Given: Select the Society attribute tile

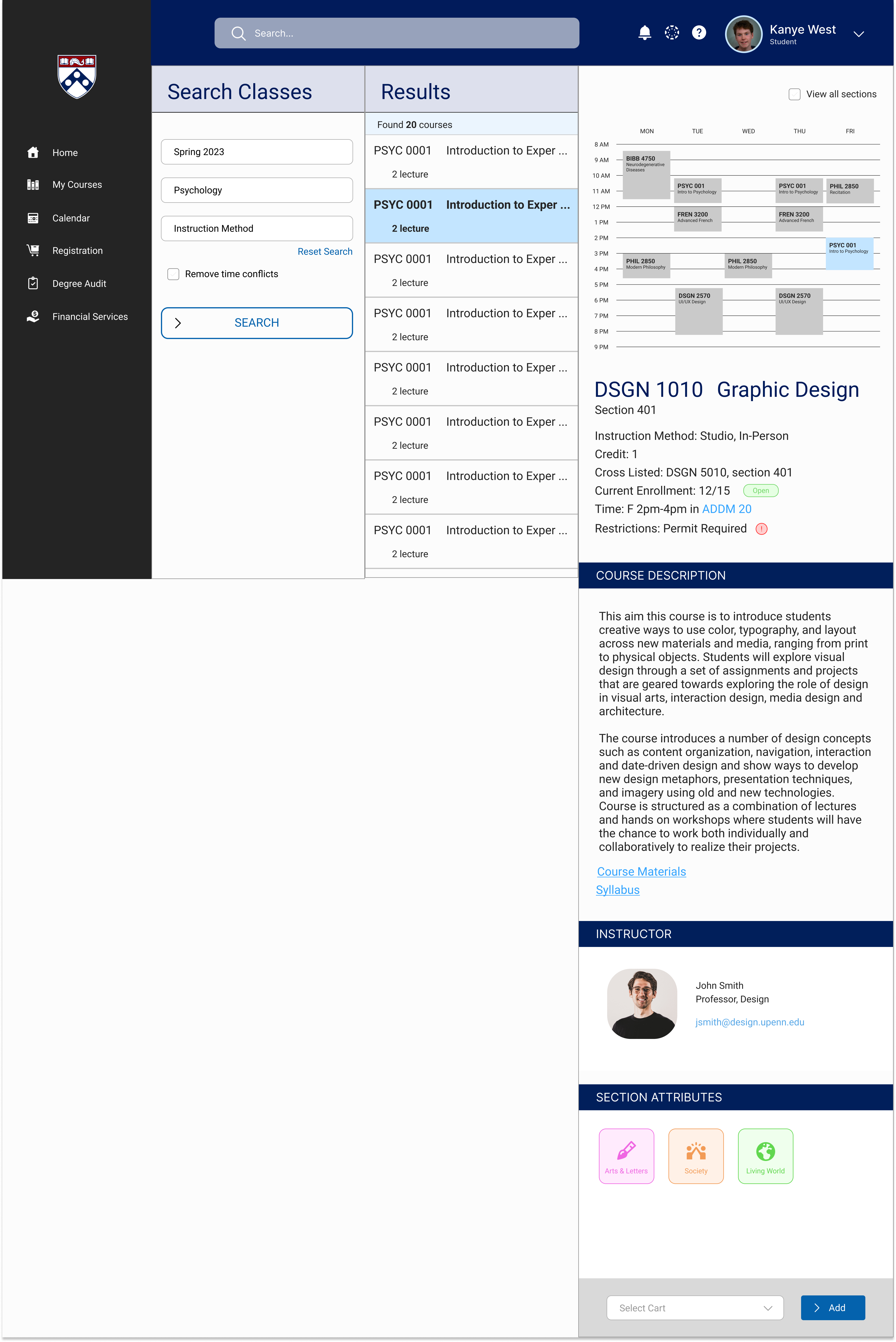Looking at the screenshot, I should [x=696, y=1156].
